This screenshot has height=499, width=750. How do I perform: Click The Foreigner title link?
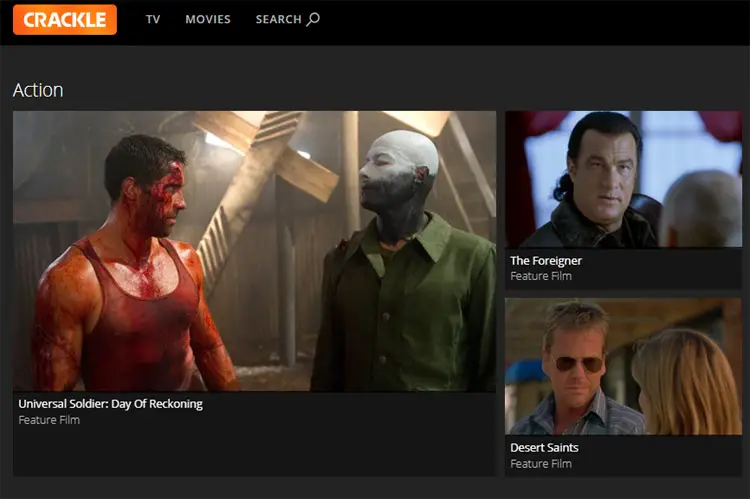click(x=546, y=261)
